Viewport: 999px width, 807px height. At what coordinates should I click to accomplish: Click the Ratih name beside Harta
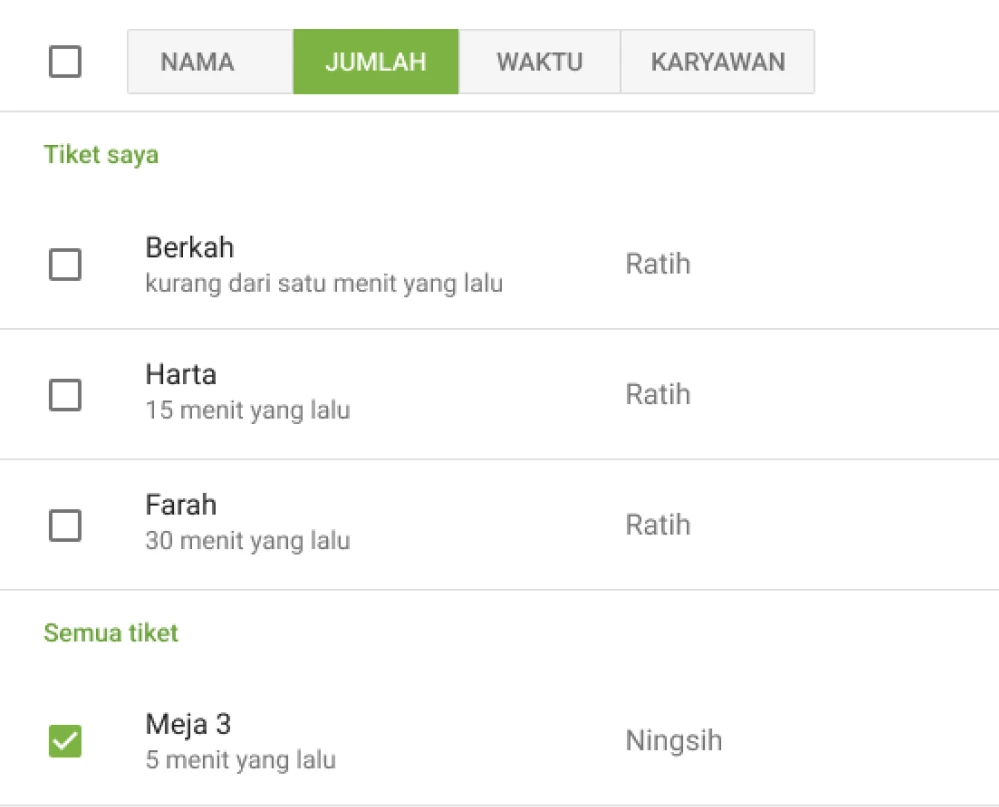(657, 394)
